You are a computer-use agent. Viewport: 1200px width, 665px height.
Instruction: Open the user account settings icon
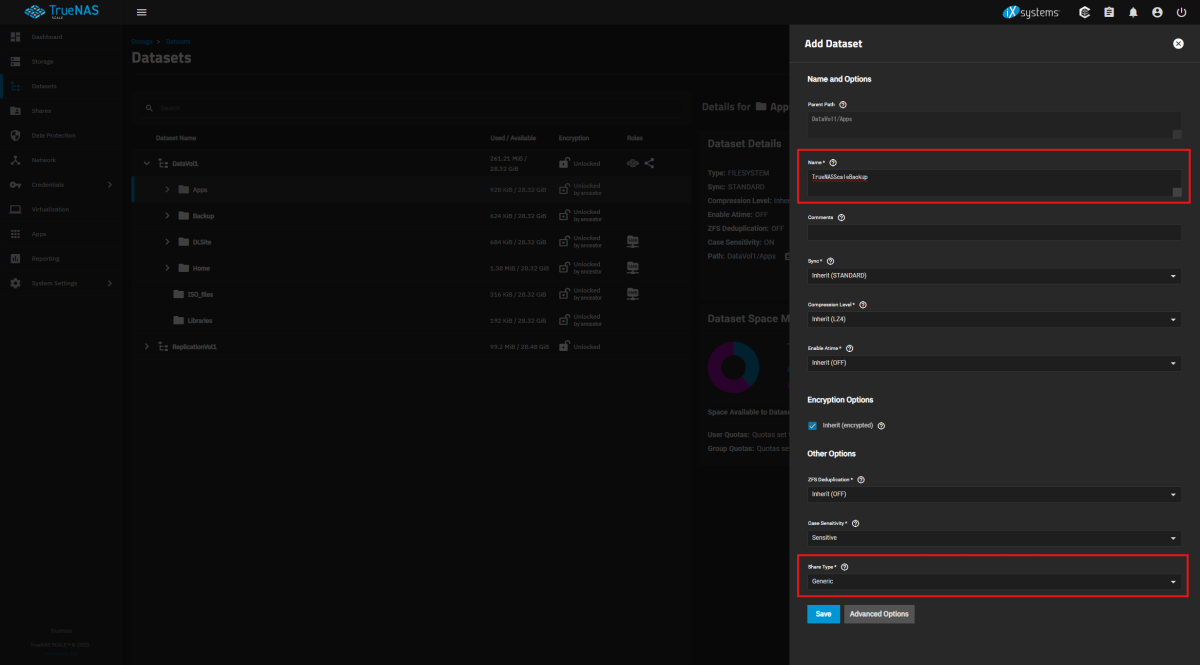point(1157,12)
